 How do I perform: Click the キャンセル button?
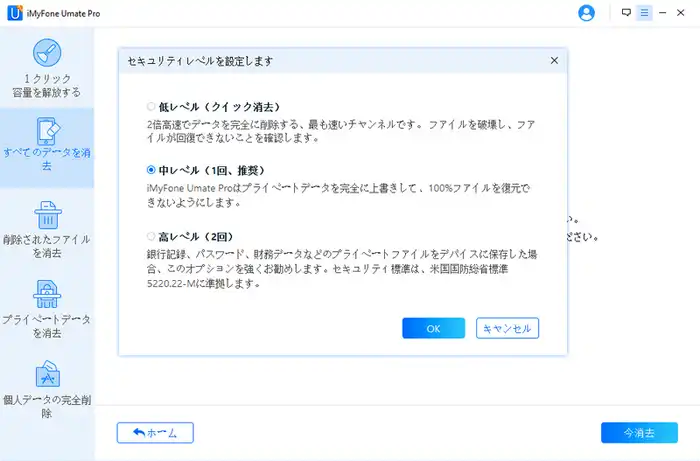[x=507, y=328]
